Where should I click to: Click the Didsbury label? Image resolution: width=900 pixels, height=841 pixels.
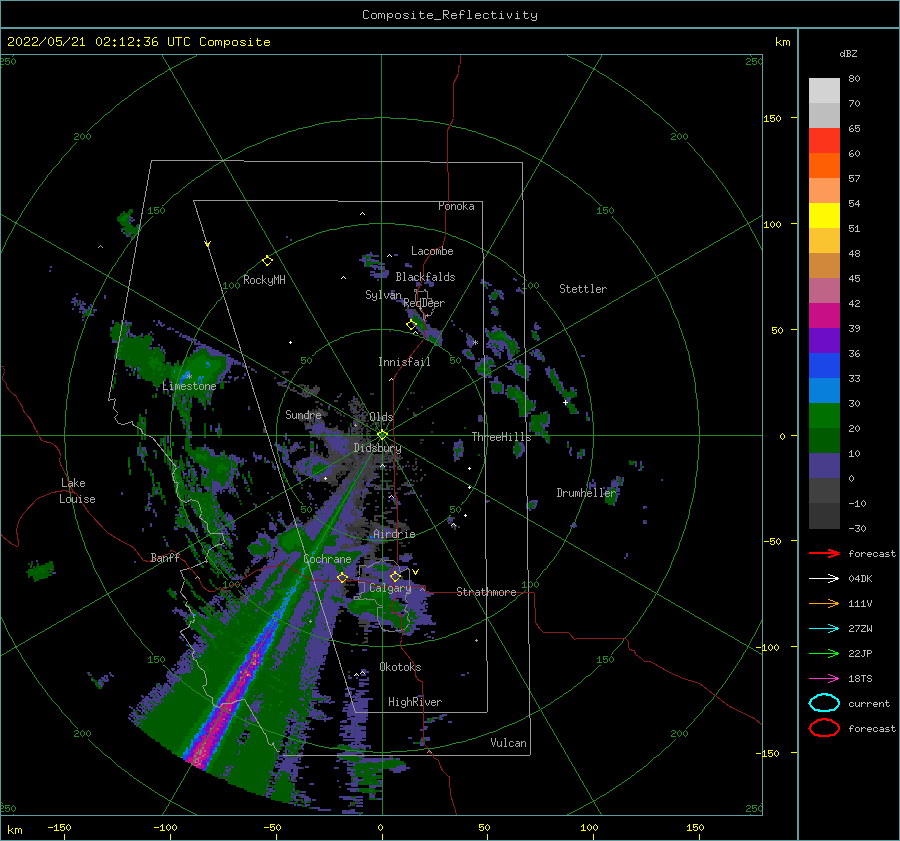pyautogui.click(x=377, y=448)
